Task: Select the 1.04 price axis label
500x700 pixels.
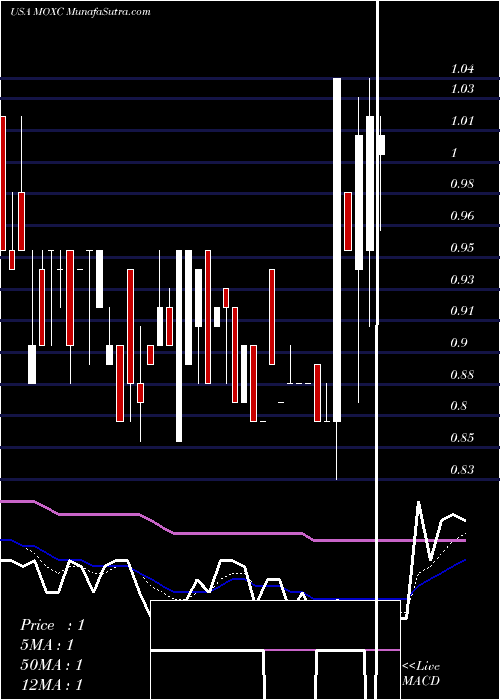Action: coord(462,69)
